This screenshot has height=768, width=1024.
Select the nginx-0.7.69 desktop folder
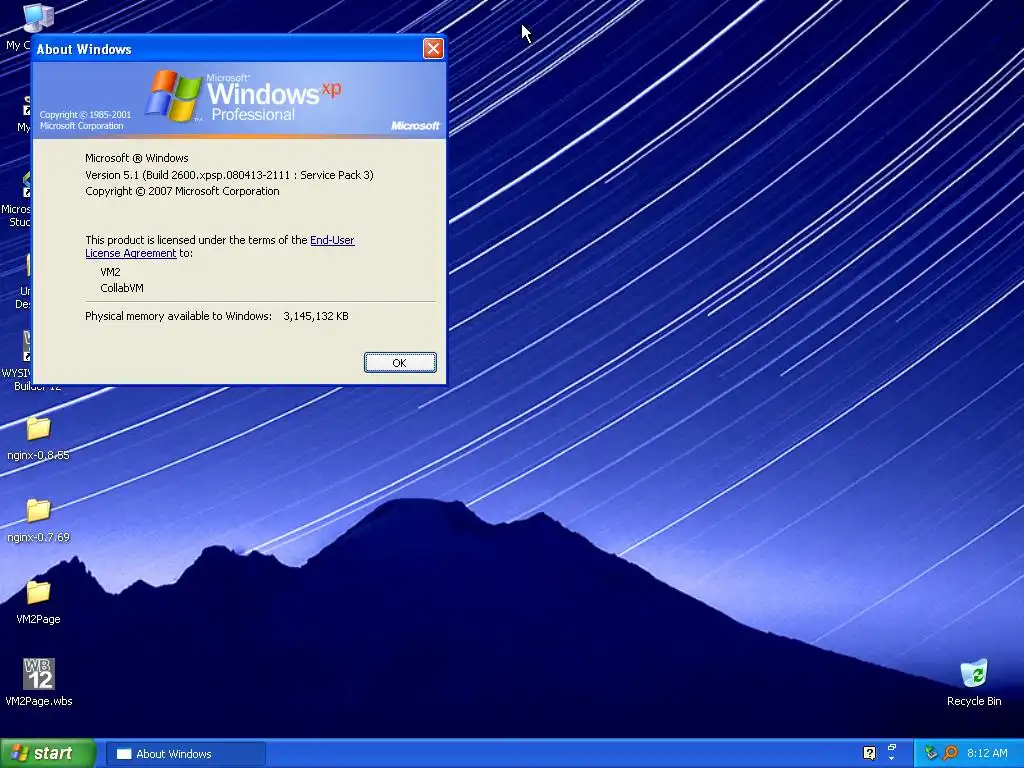(x=38, y=520)
